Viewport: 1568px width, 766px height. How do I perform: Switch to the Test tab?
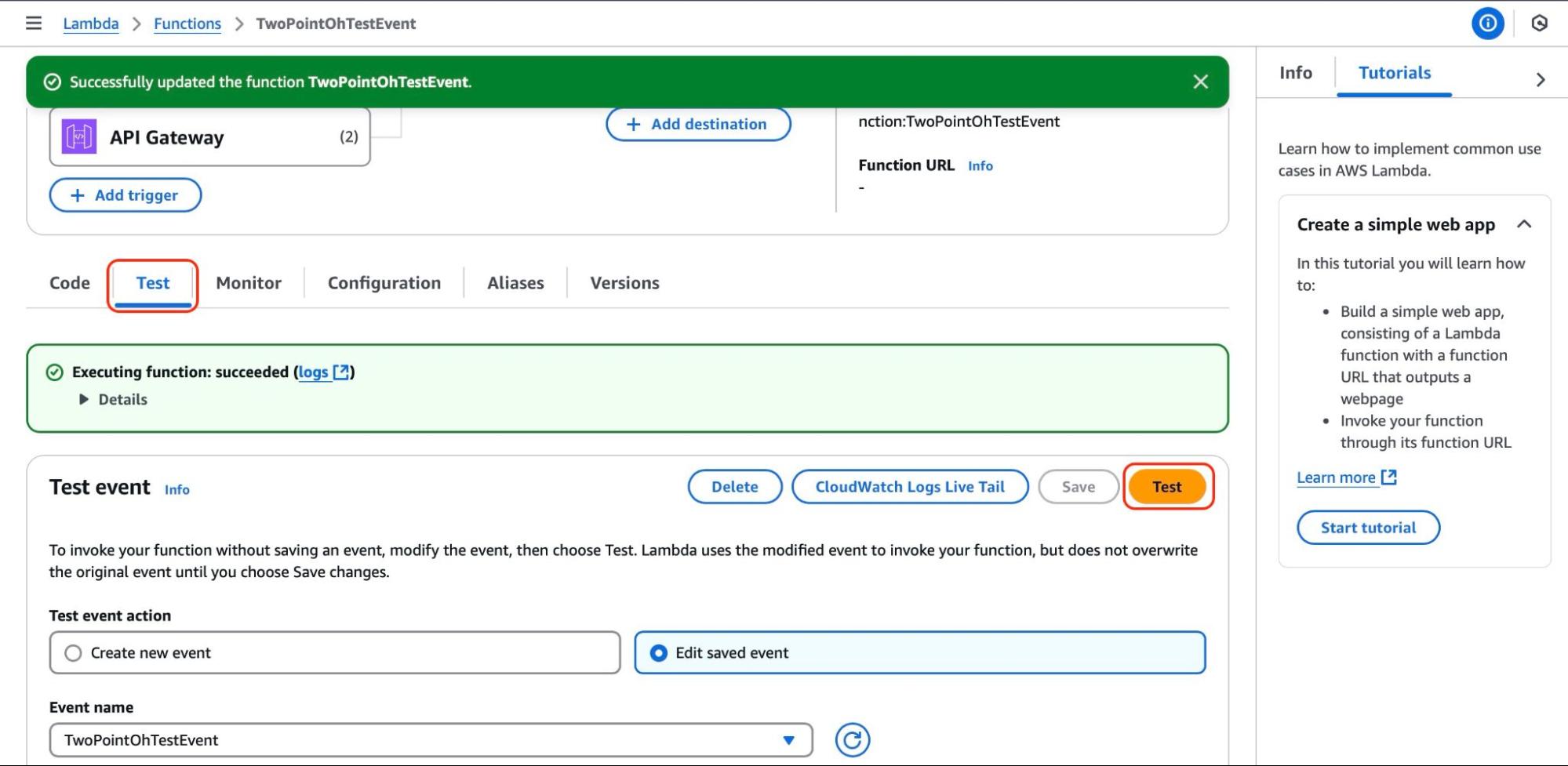pyautogui.click(x=153, y=283)
